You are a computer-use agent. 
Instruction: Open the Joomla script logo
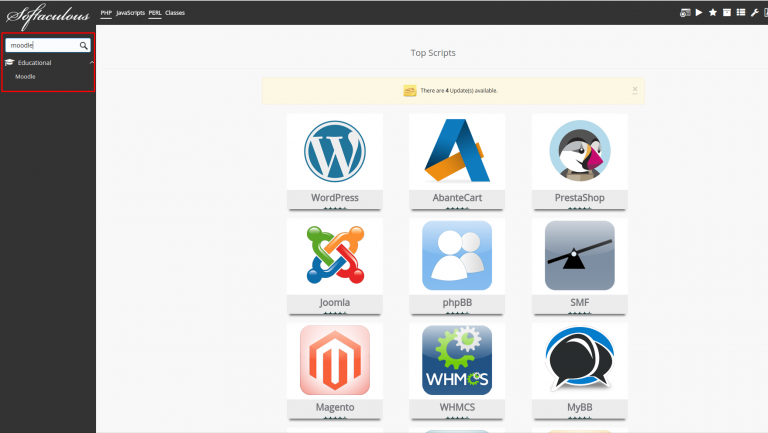click(335, 255)
